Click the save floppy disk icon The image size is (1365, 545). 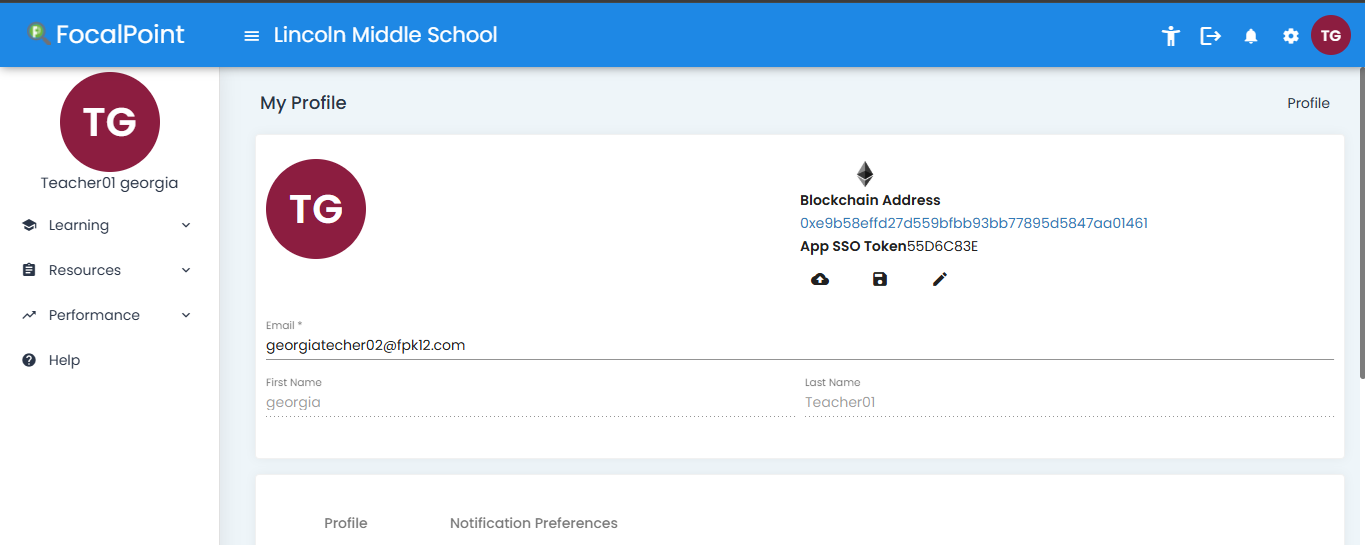[x=880, y=279]
